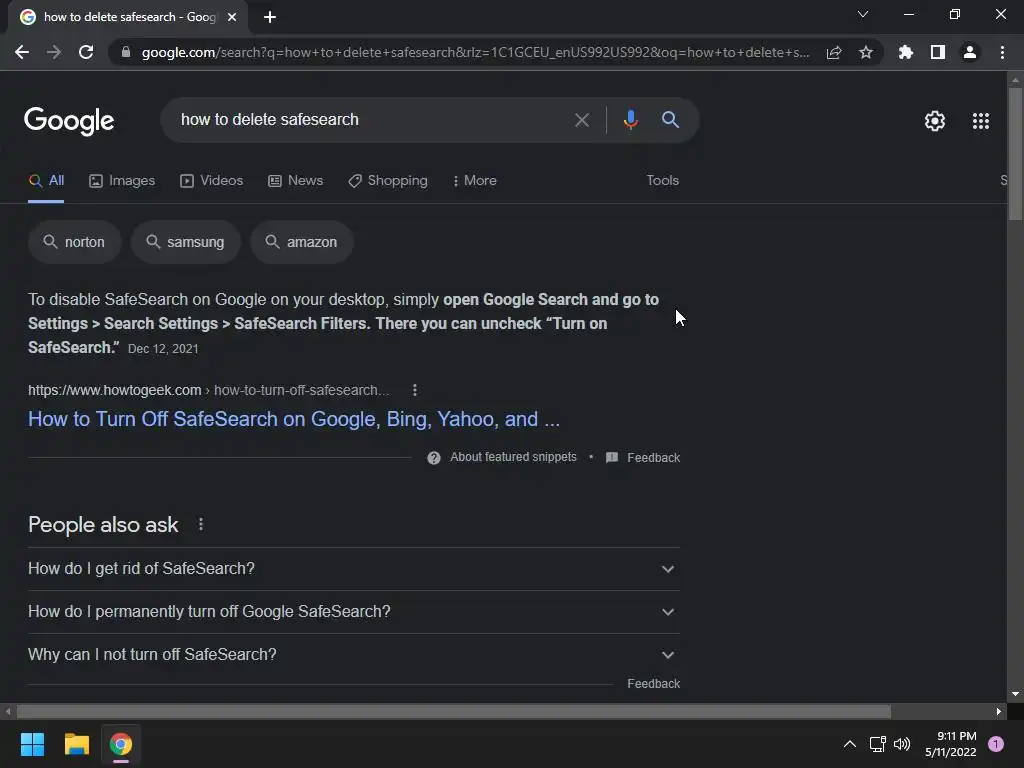This screenshot has height=768, width=1024.
Task: Open clock showing 9:11 PM
Action: [x=950, y=744]
